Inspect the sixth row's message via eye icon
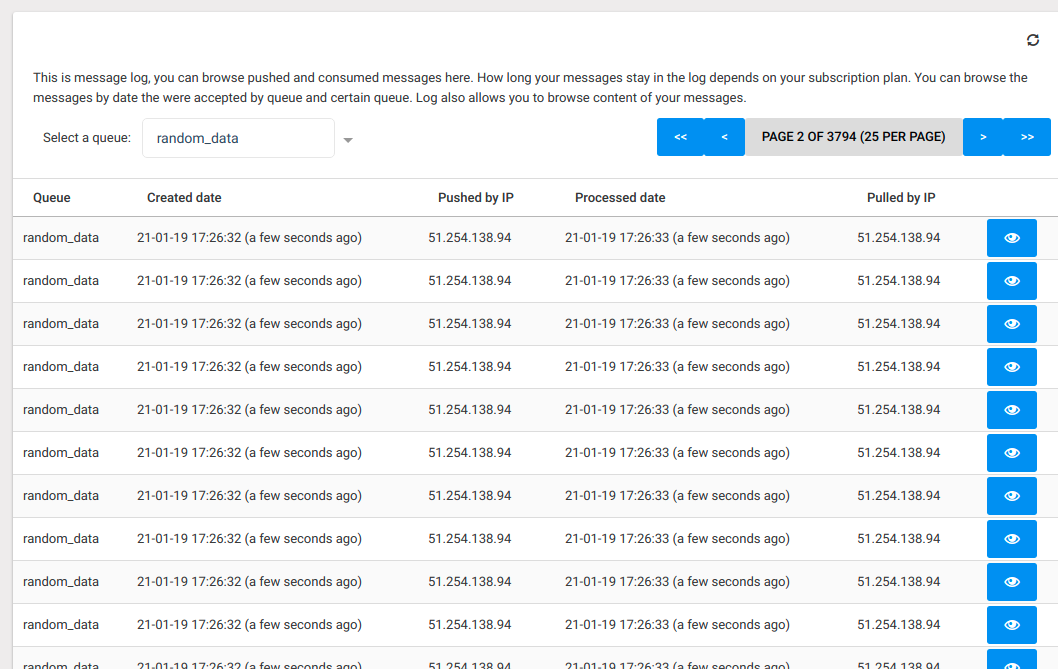Image resolution: width=1058 pixels, height=669 pixels. point(1011,453)
